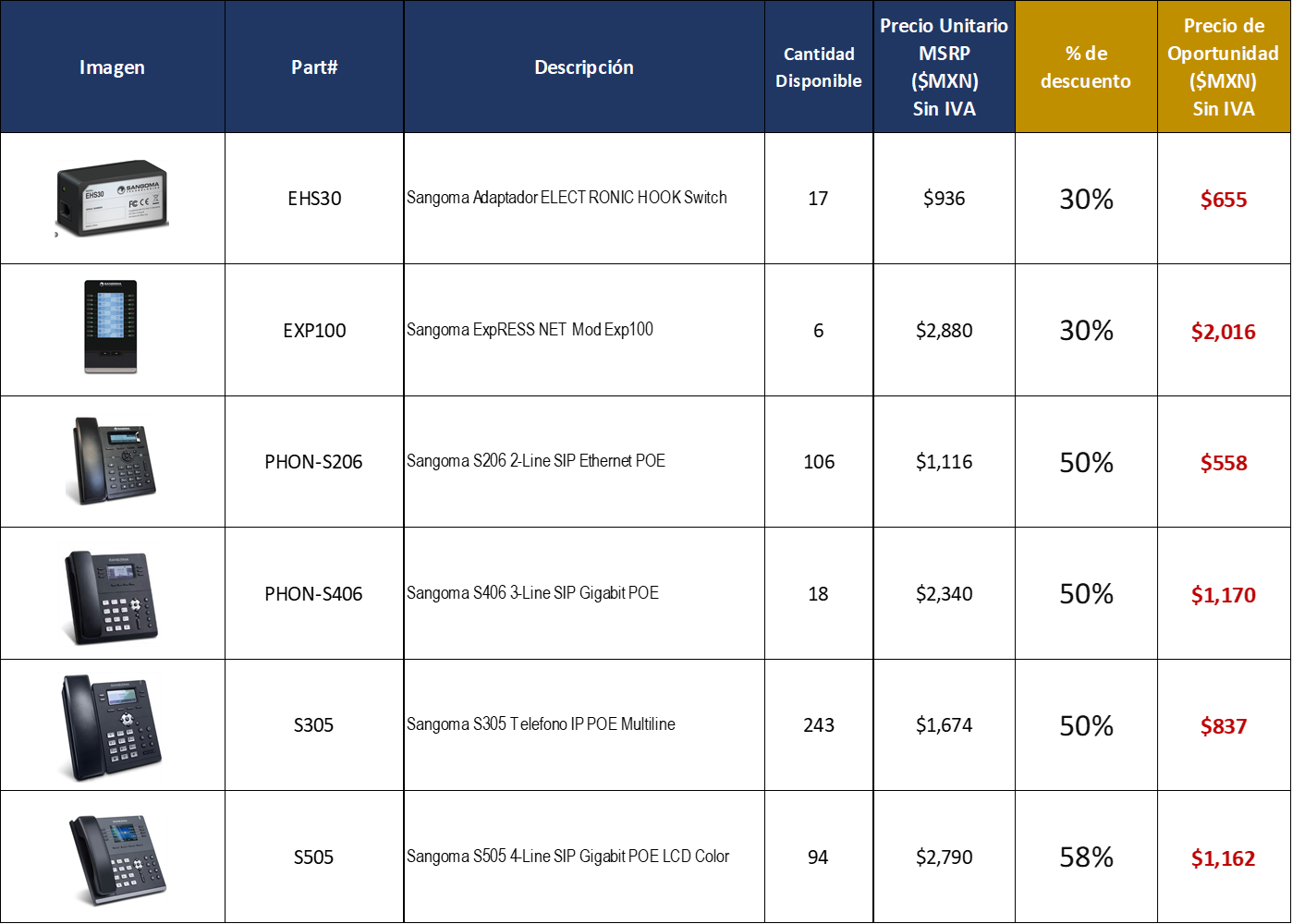Click the 30% discount in EXP100 row

click(1087, 331)
